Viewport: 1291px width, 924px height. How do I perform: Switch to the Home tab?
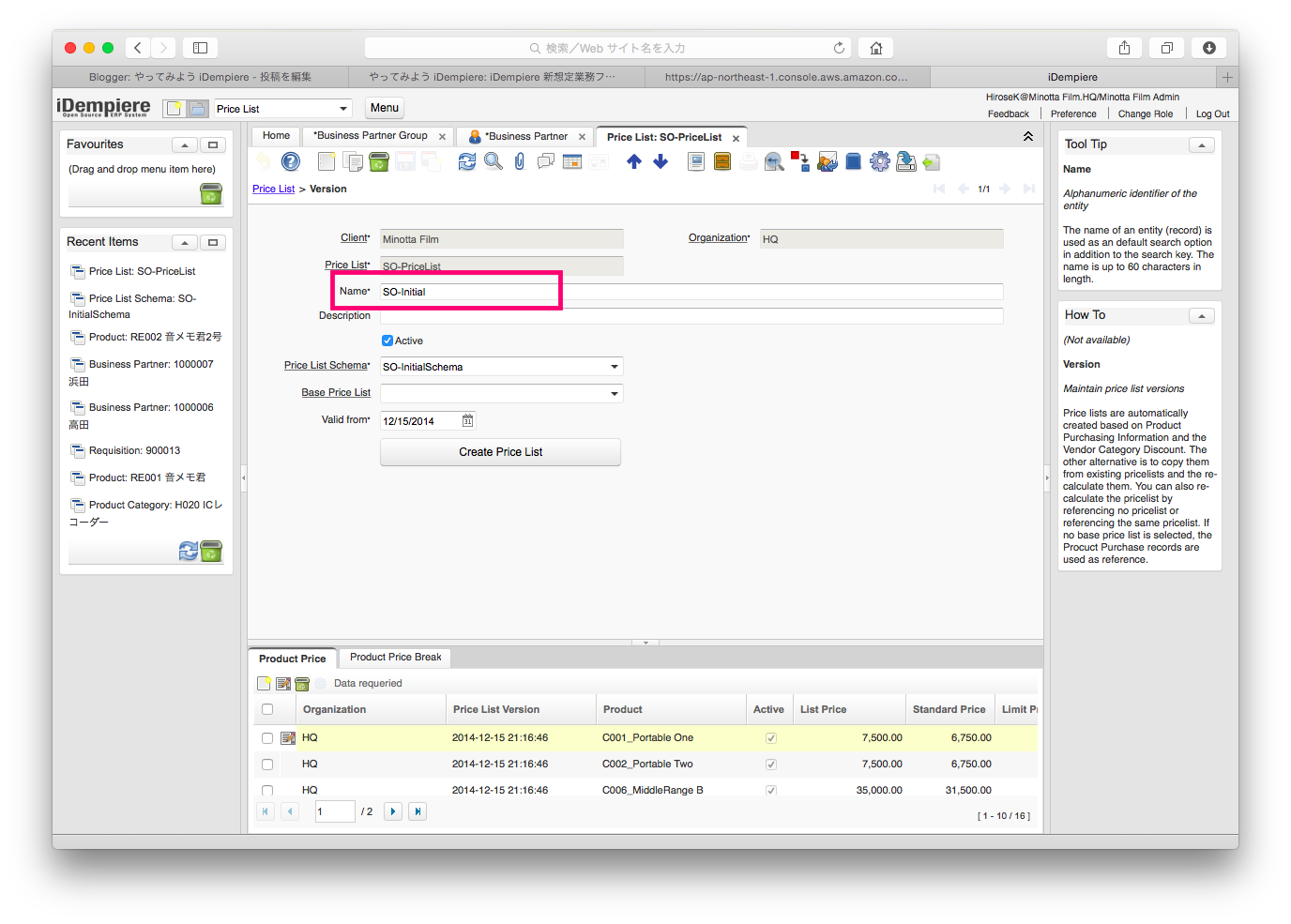click(276, 136)
